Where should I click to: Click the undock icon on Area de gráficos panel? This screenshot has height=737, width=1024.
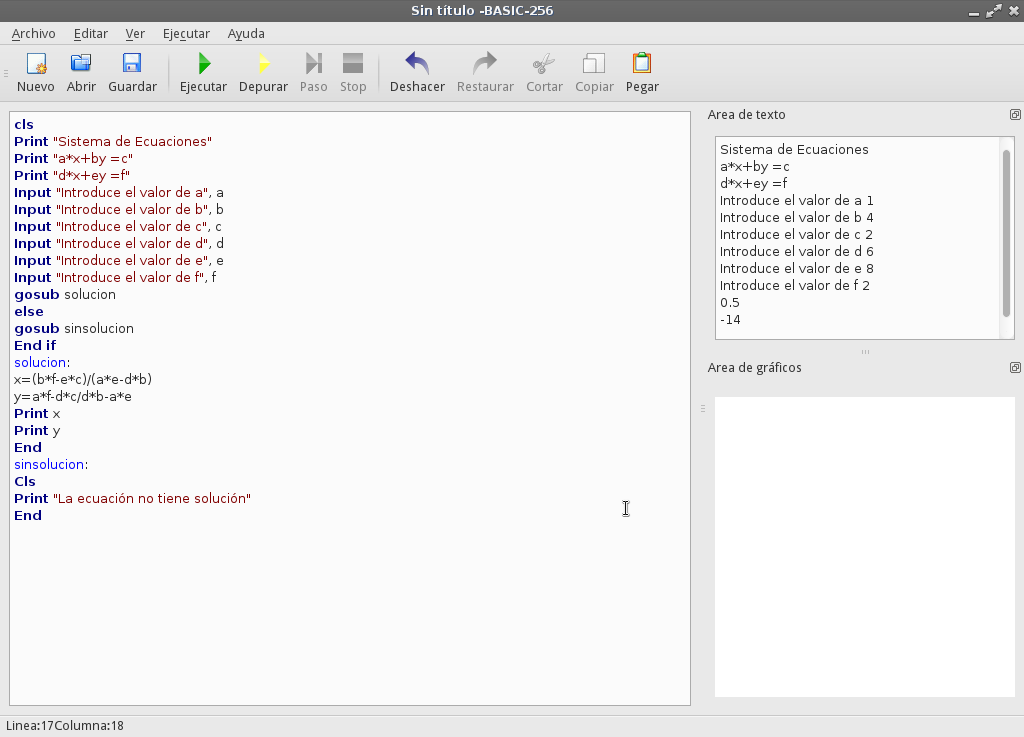click(1015, 368)
